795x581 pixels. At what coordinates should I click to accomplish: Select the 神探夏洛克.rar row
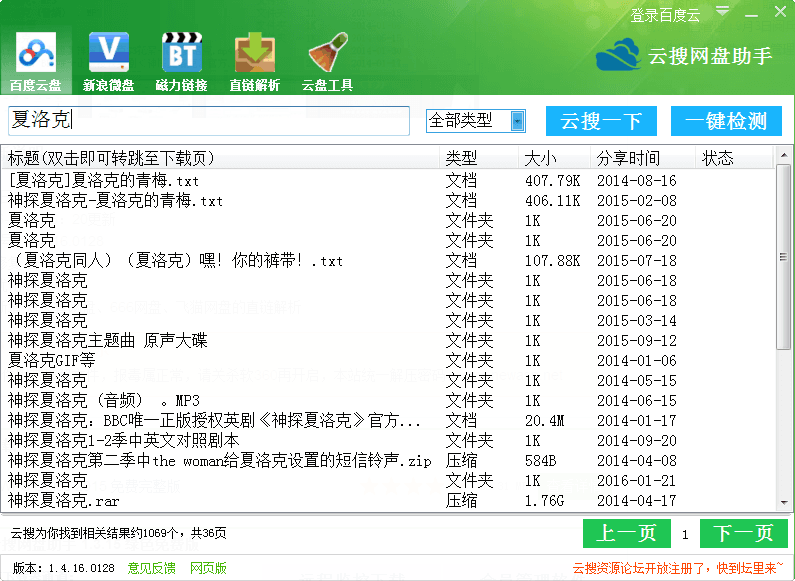tap(389, 500)
